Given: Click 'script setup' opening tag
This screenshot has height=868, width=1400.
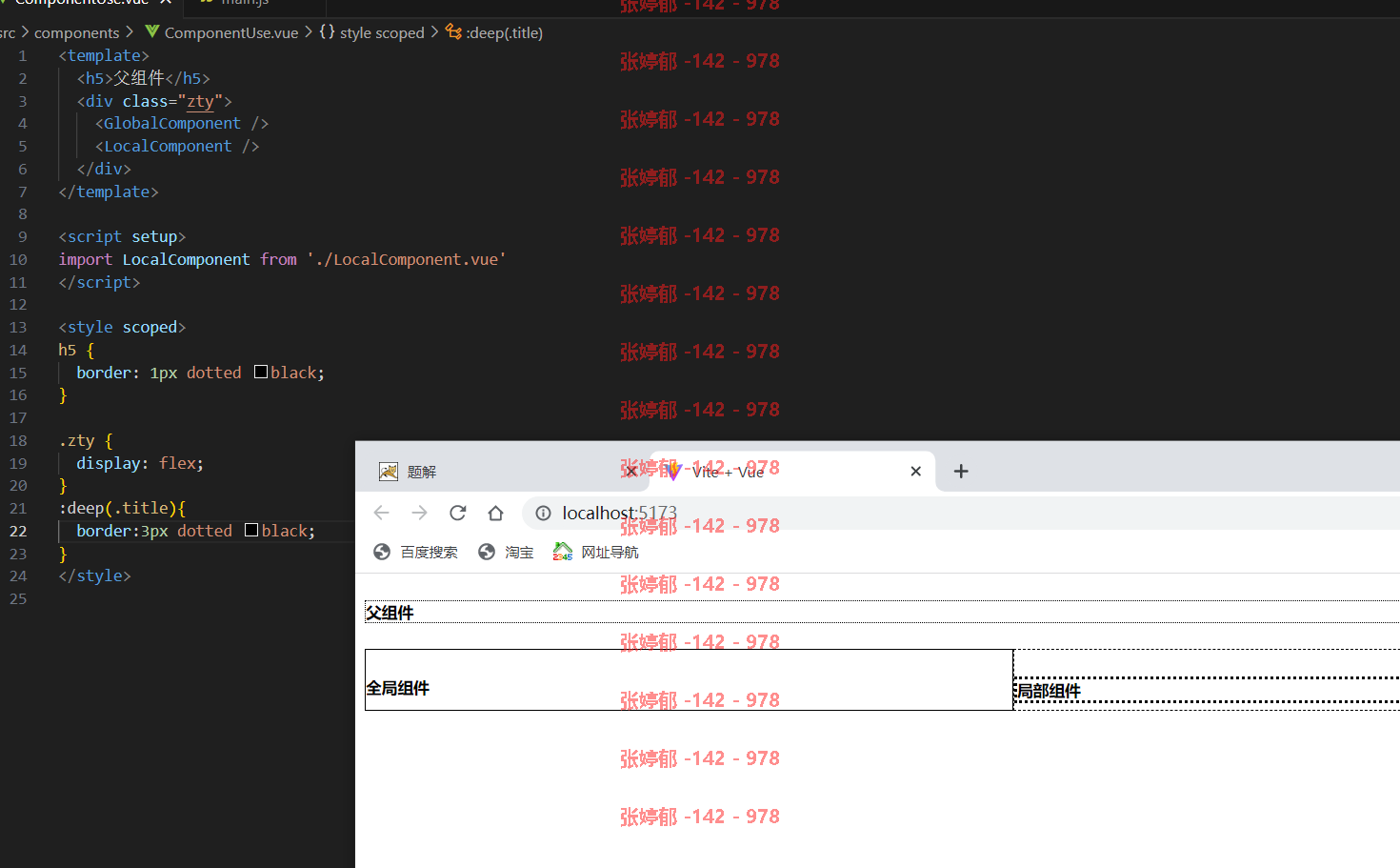Looking at the screenshot, I should tap(122, 236).
